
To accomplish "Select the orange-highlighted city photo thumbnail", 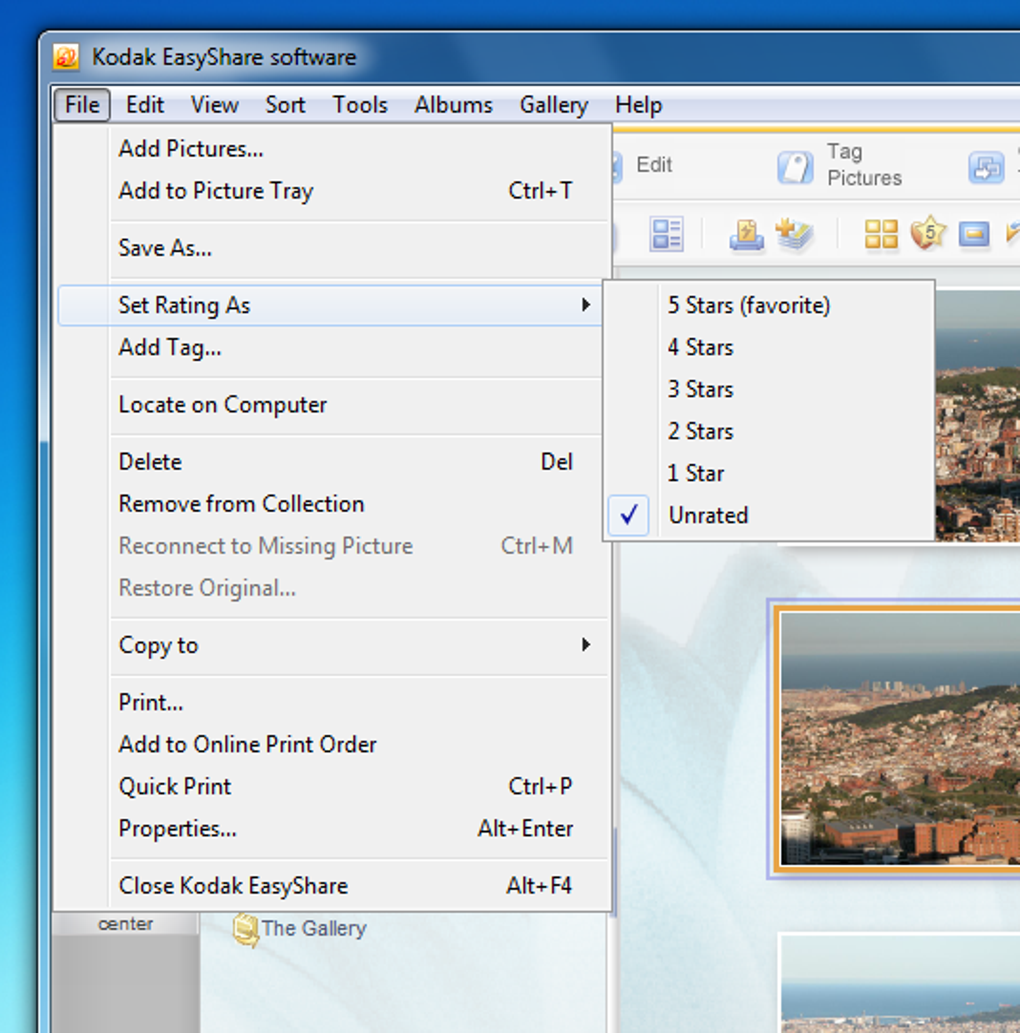I will (x=899, y=739).
